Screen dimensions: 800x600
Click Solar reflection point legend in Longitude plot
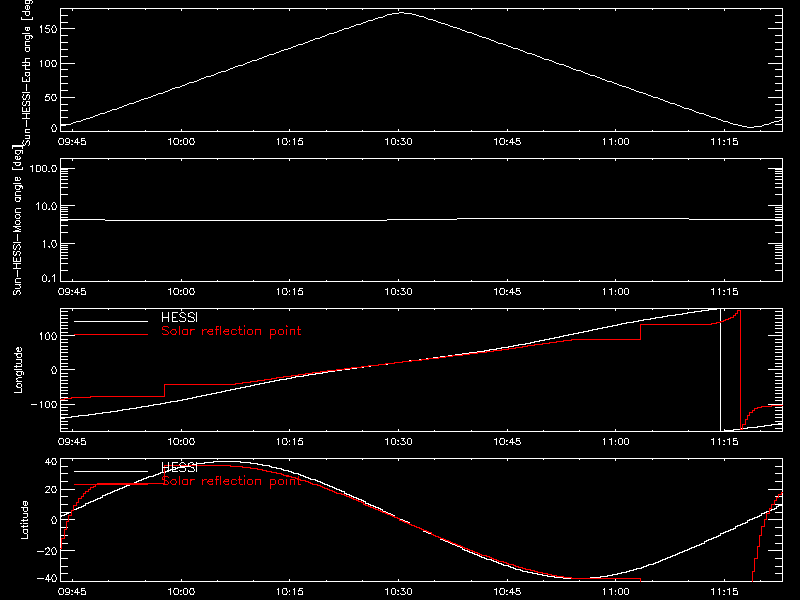point(231,331)
